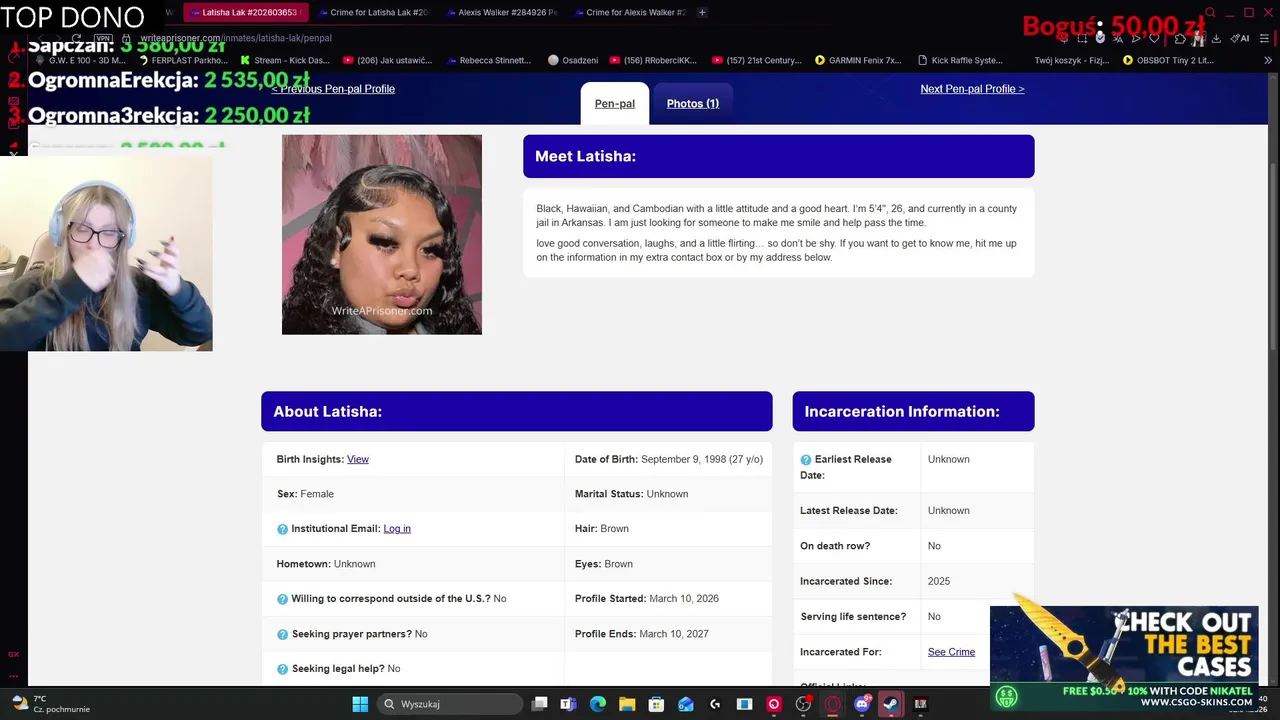The height and width of the screenshot is (720, 1280).
Task: Launch Microsoft Teams from the taskbar
Action: (x=568, y=704)
